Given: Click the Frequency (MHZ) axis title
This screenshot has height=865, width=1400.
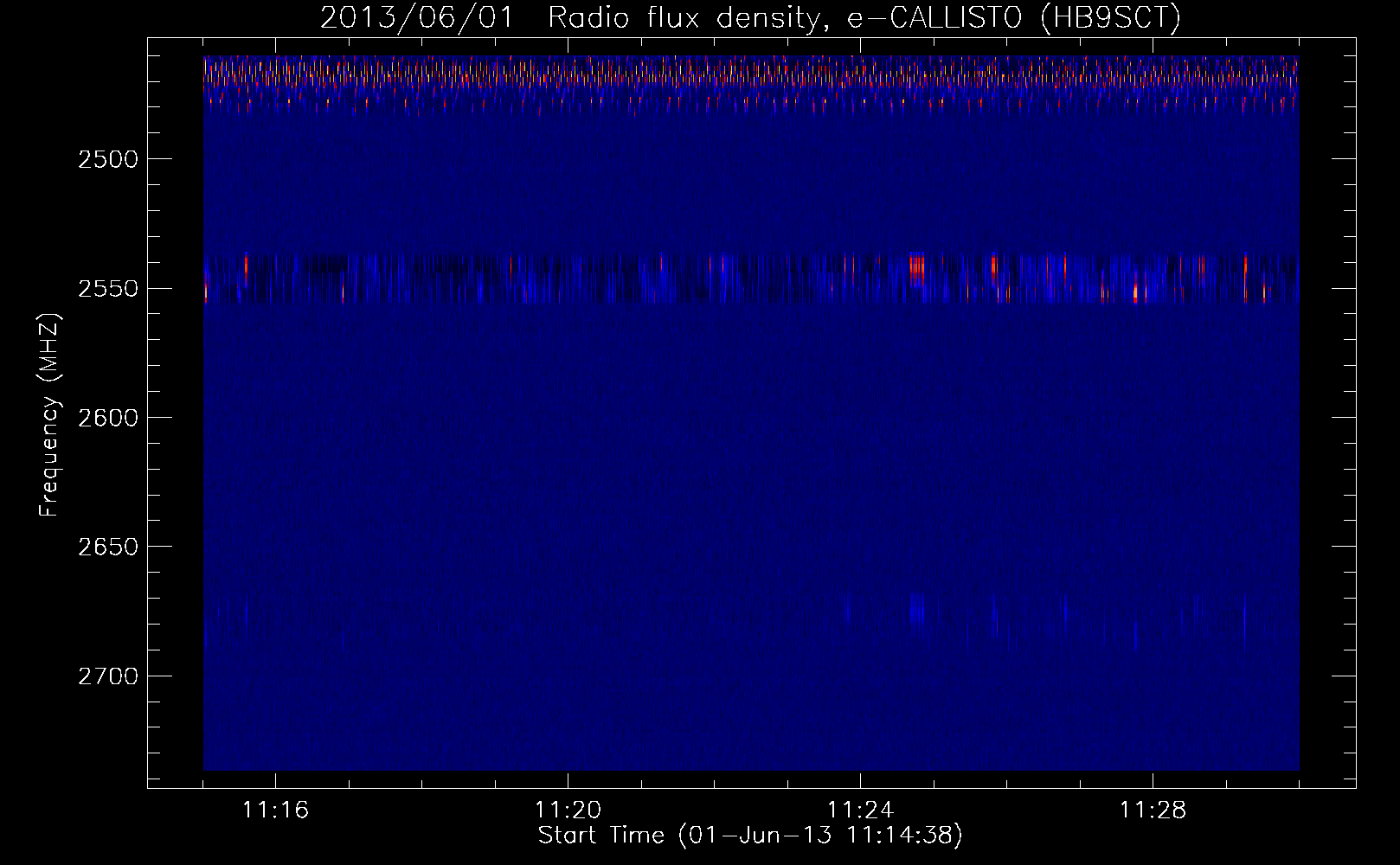Looking at the screenshot, I should pos(50,414).
